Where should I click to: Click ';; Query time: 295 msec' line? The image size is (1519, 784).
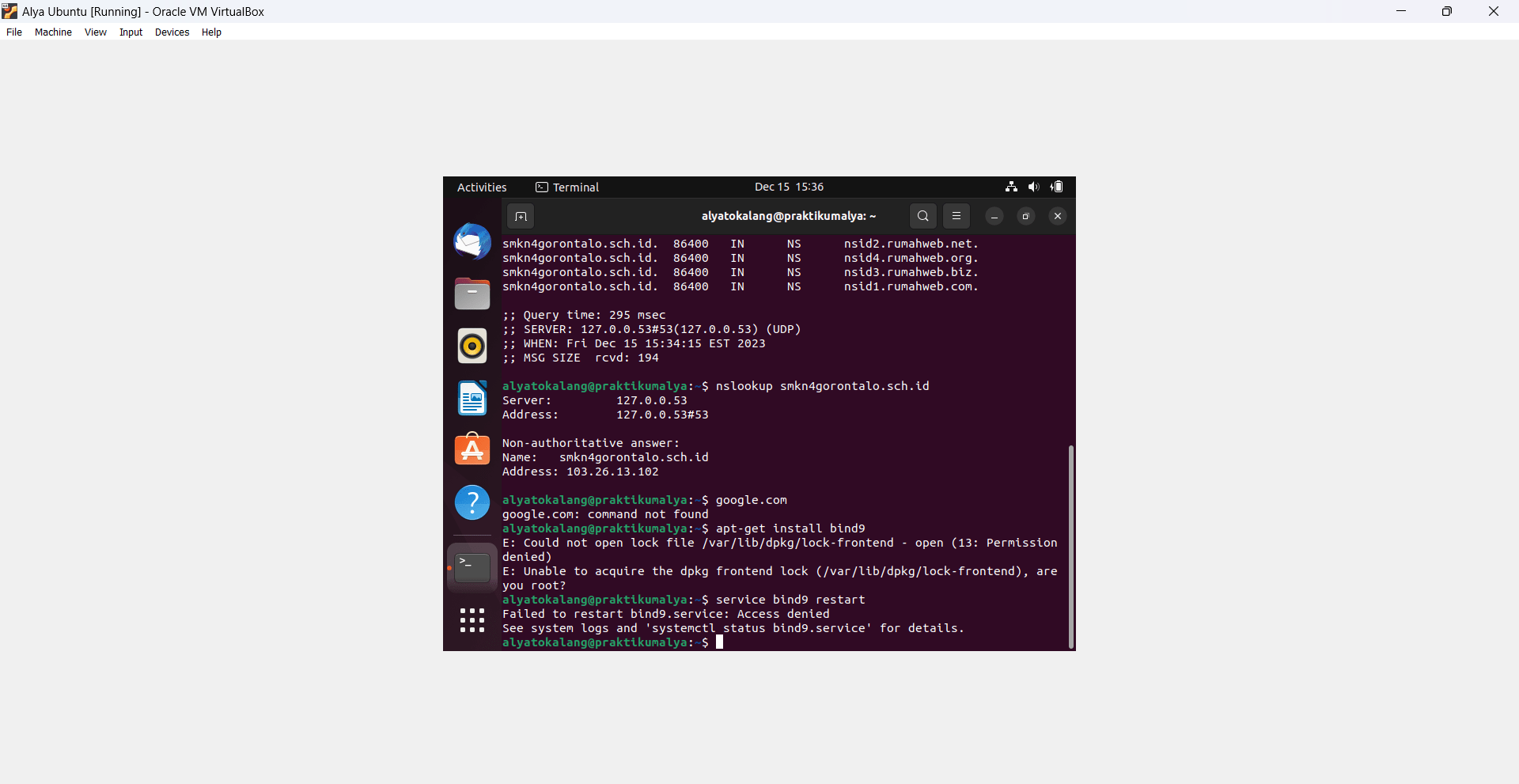[x=584, y=316]
